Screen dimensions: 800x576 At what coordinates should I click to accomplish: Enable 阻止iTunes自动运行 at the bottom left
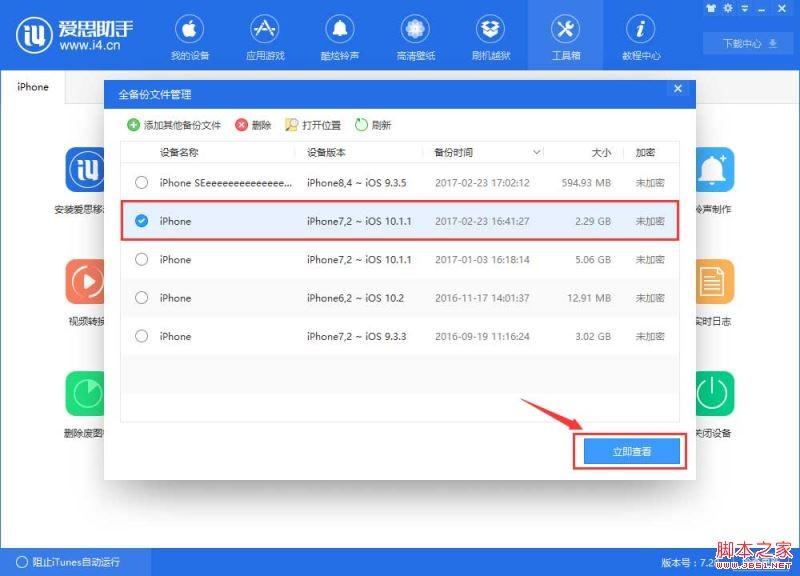(x=20, y=561)
